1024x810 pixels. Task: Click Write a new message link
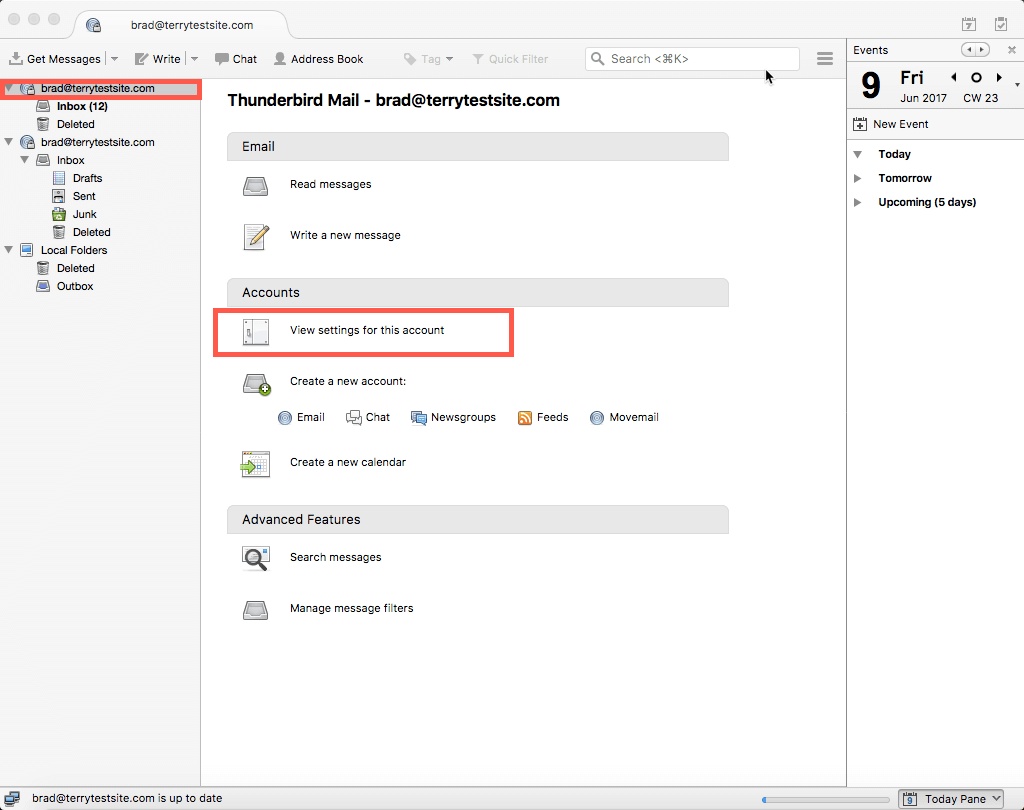345,235
